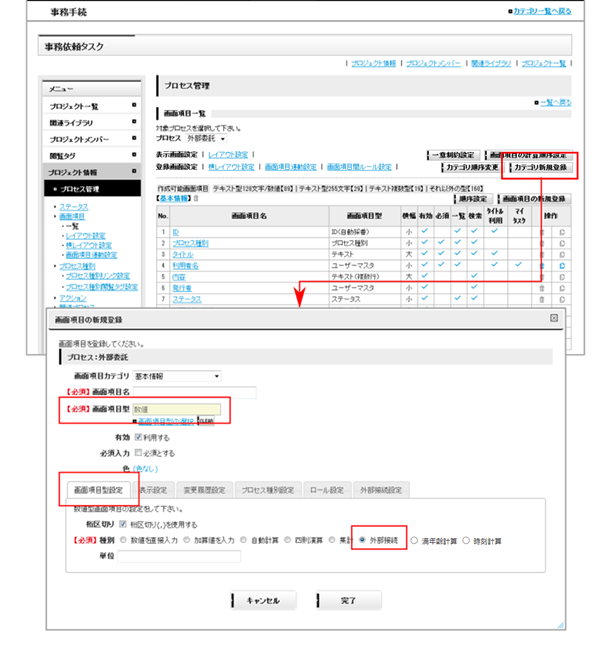
Task: Toggle the 有効 利用する checkbox
Action: tap(138, 437)
